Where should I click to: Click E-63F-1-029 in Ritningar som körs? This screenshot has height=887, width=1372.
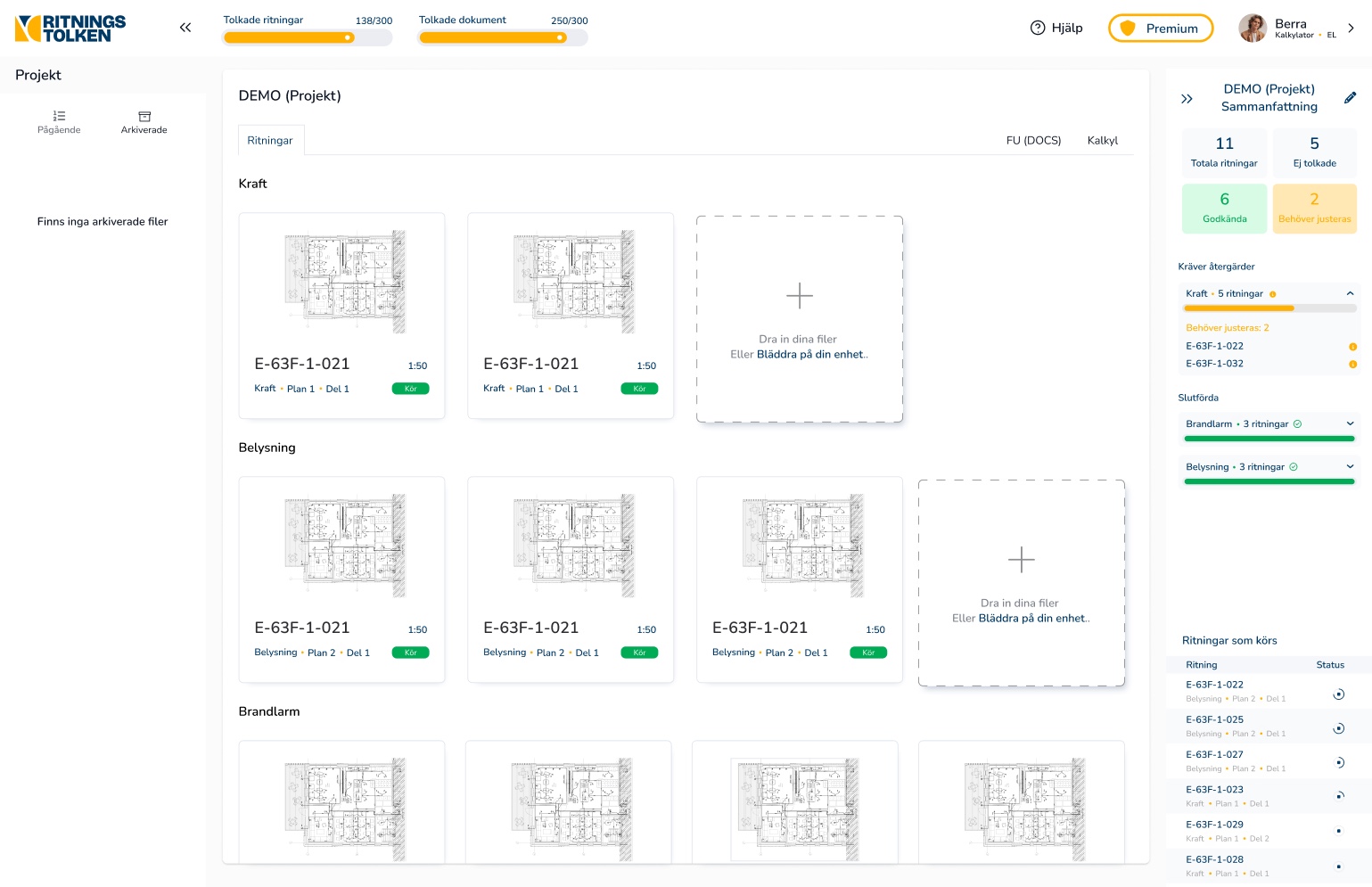click(1214, 825)
